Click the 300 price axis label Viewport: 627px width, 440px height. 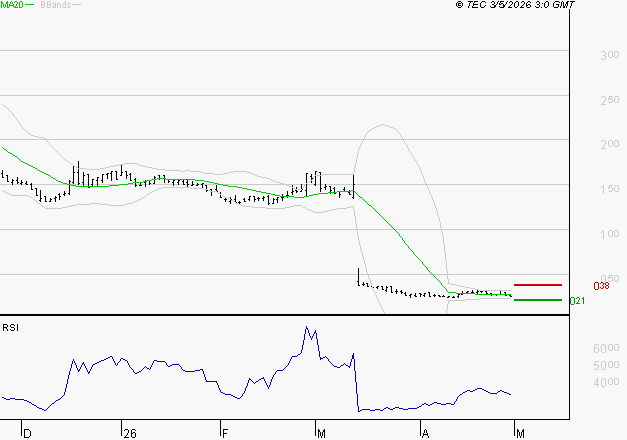610,55
